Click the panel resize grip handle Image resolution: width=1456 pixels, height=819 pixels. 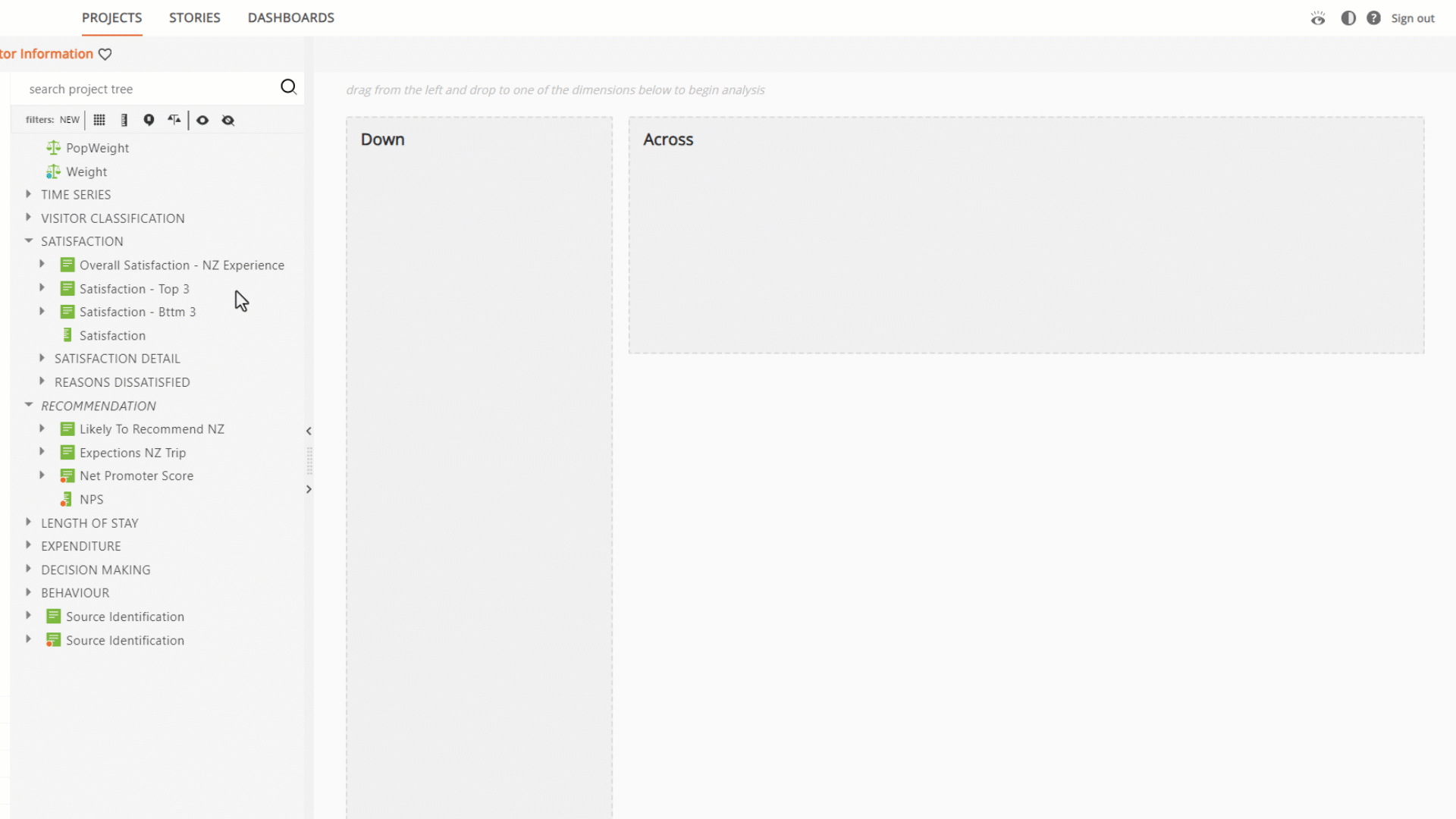coord(309,460)
